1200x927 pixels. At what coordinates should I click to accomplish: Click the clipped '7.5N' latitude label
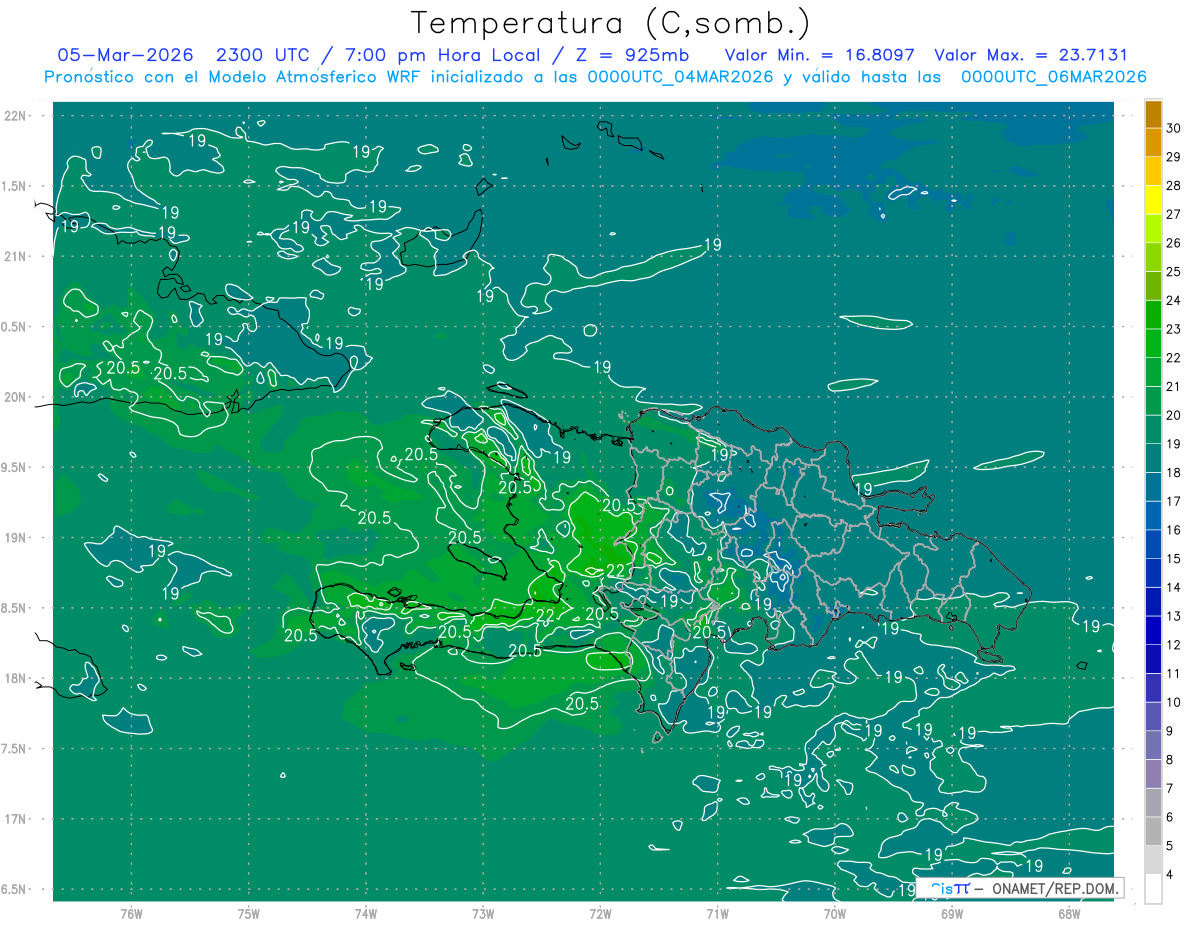tap(13, 749)
